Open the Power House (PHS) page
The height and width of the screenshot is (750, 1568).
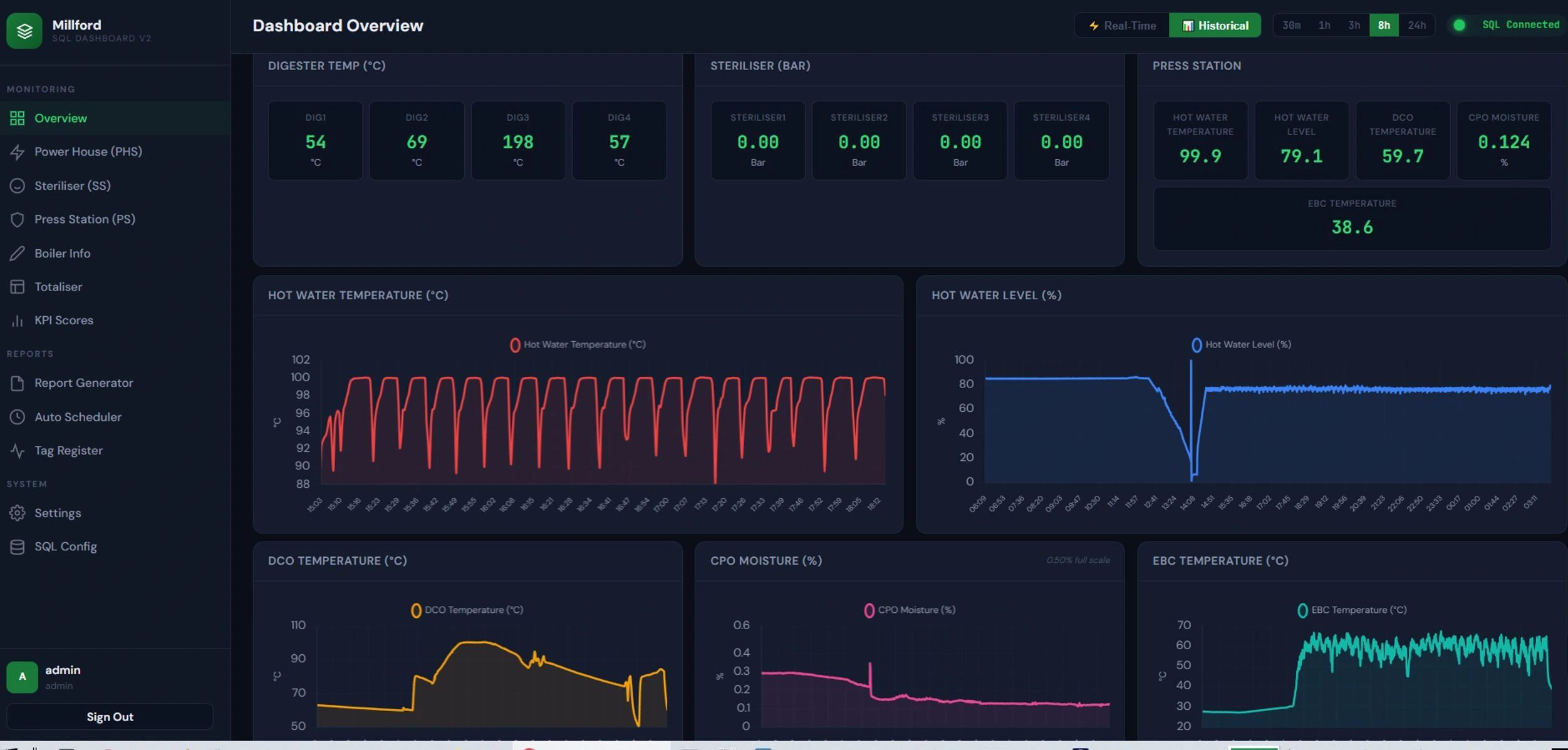pos(115,152)
